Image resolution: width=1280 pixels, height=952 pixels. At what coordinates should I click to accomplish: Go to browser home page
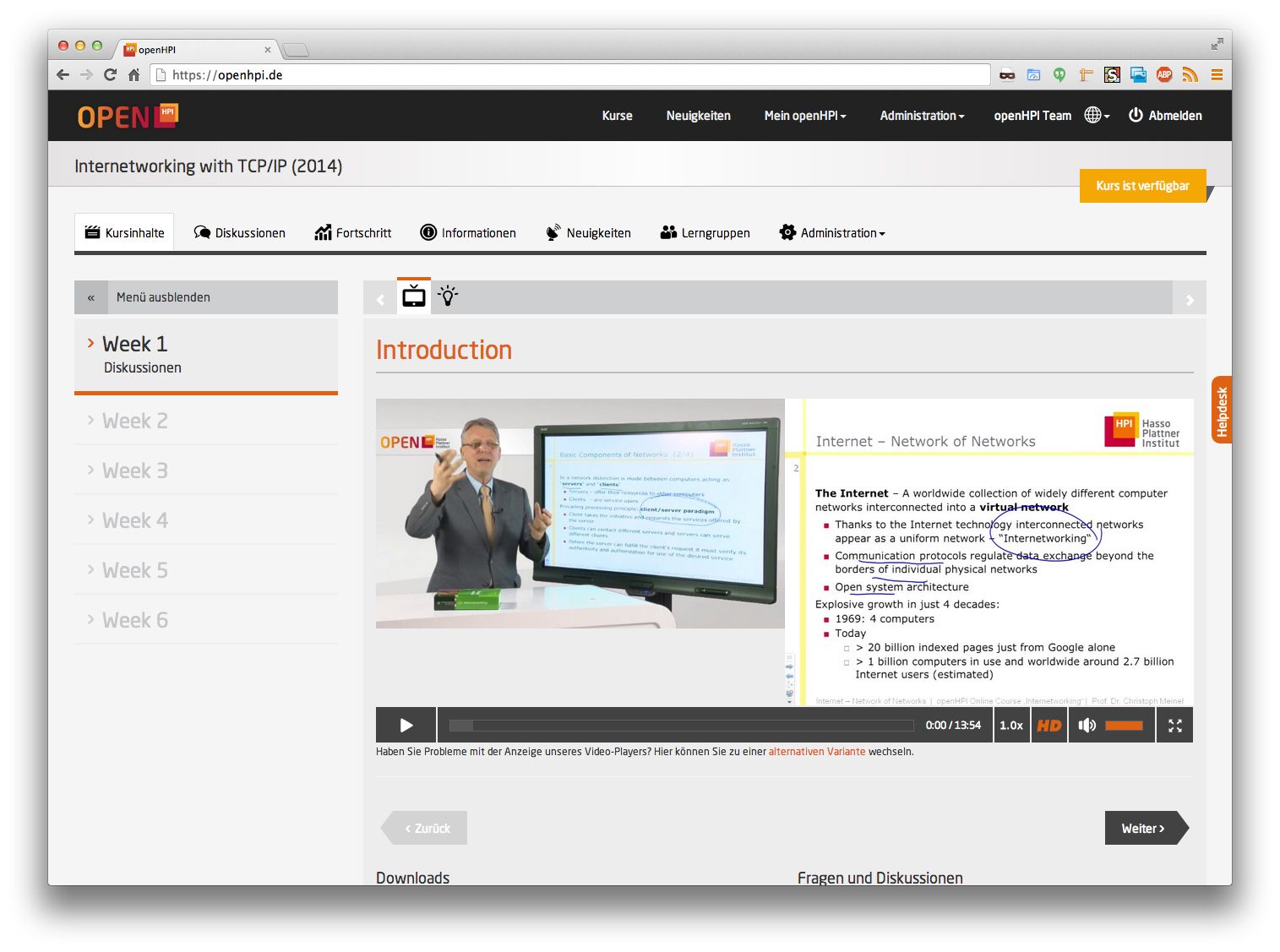pos(133,75)
